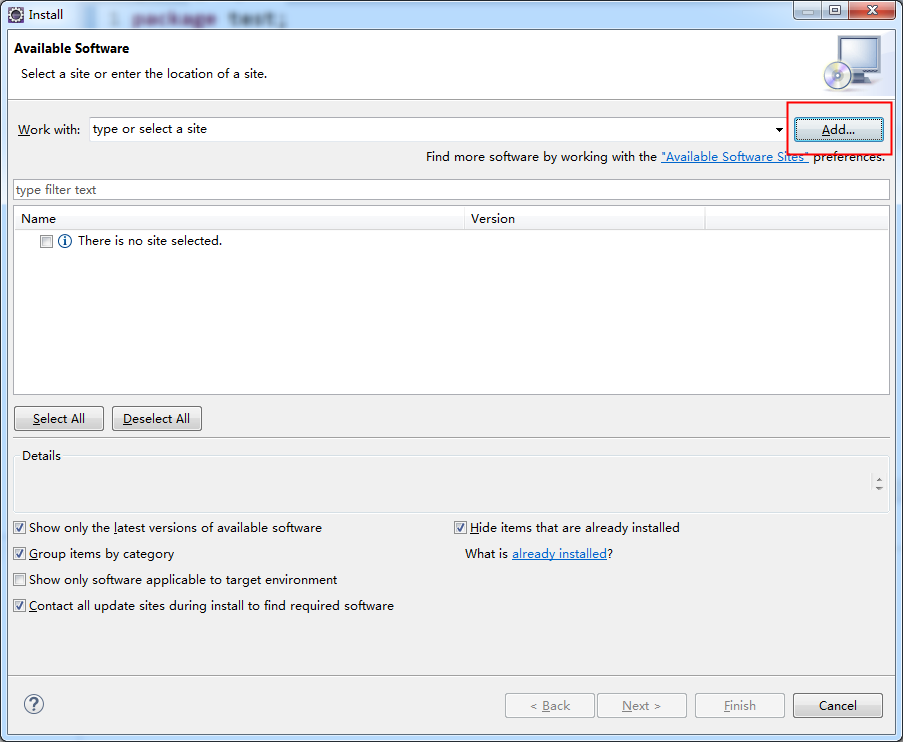Minimize the Install dialog window
903x742 pixels.
pos(808,10)
